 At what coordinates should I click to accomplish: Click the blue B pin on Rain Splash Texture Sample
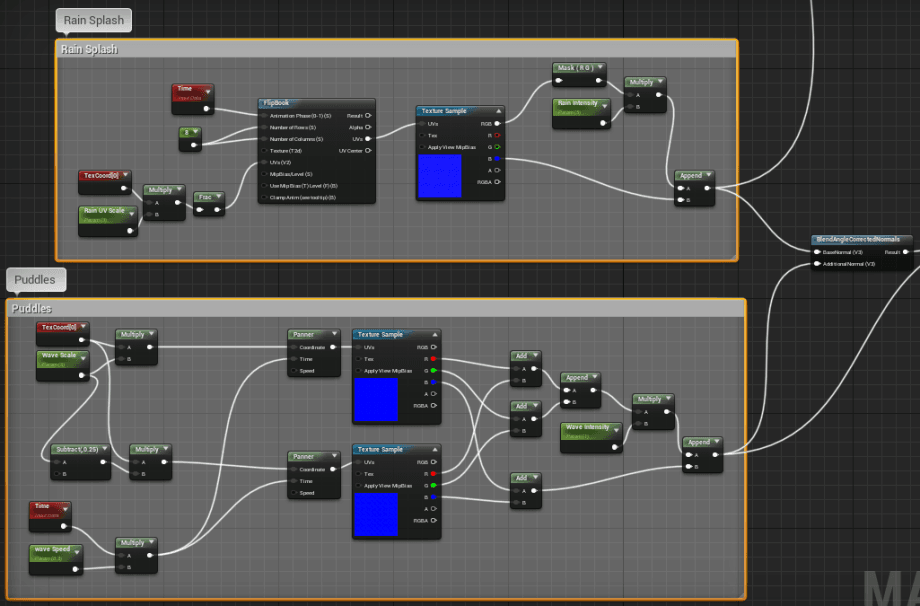[498, 159]
